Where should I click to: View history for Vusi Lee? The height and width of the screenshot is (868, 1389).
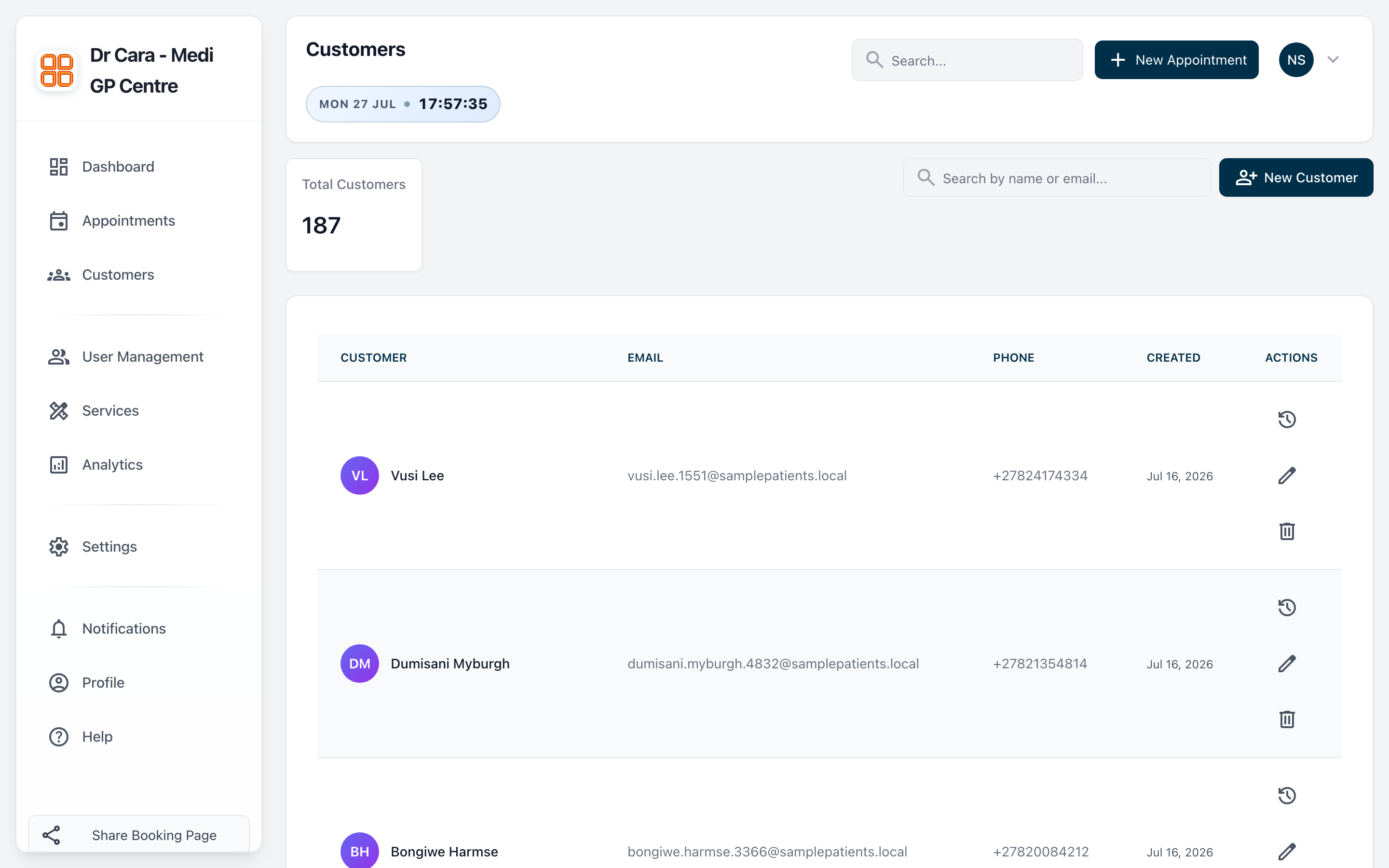pyautogui.click(x=1287, y=420)
